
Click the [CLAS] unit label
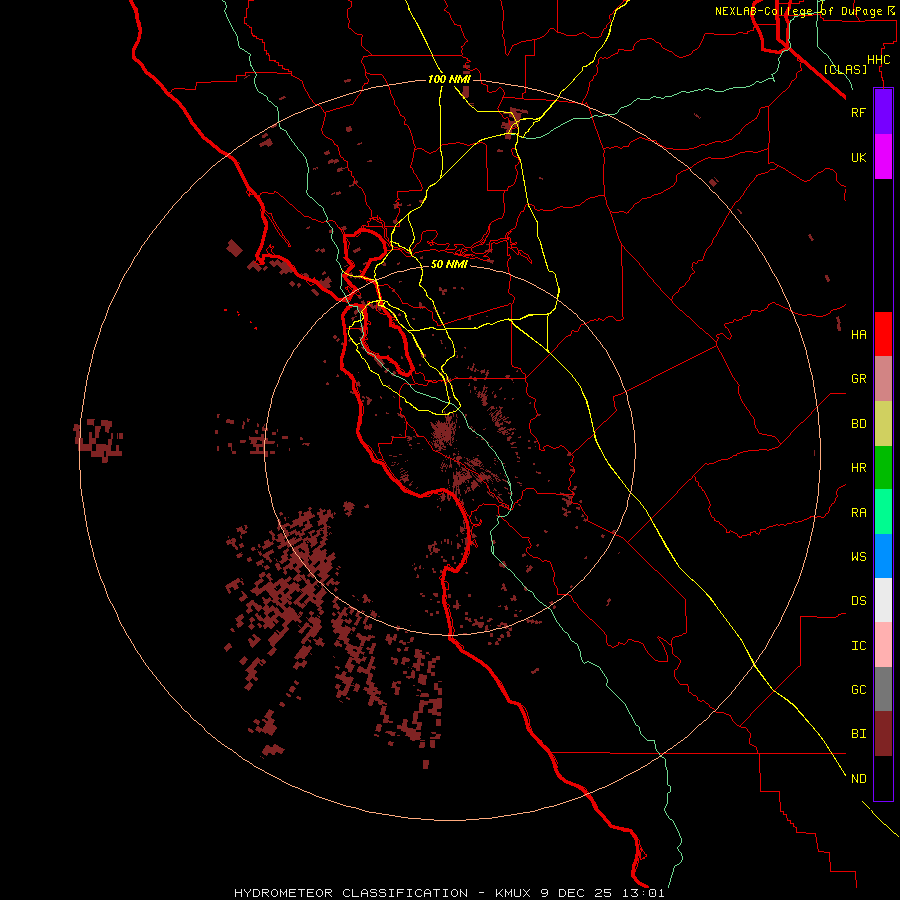845,69
